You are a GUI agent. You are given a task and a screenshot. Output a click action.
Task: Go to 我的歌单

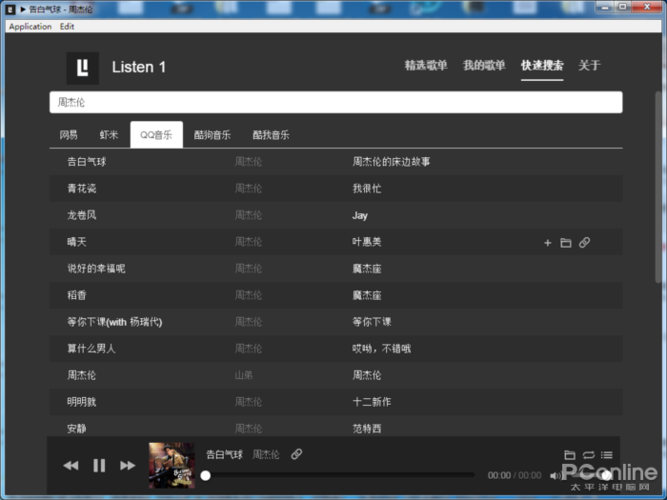(x=484, y=66)
